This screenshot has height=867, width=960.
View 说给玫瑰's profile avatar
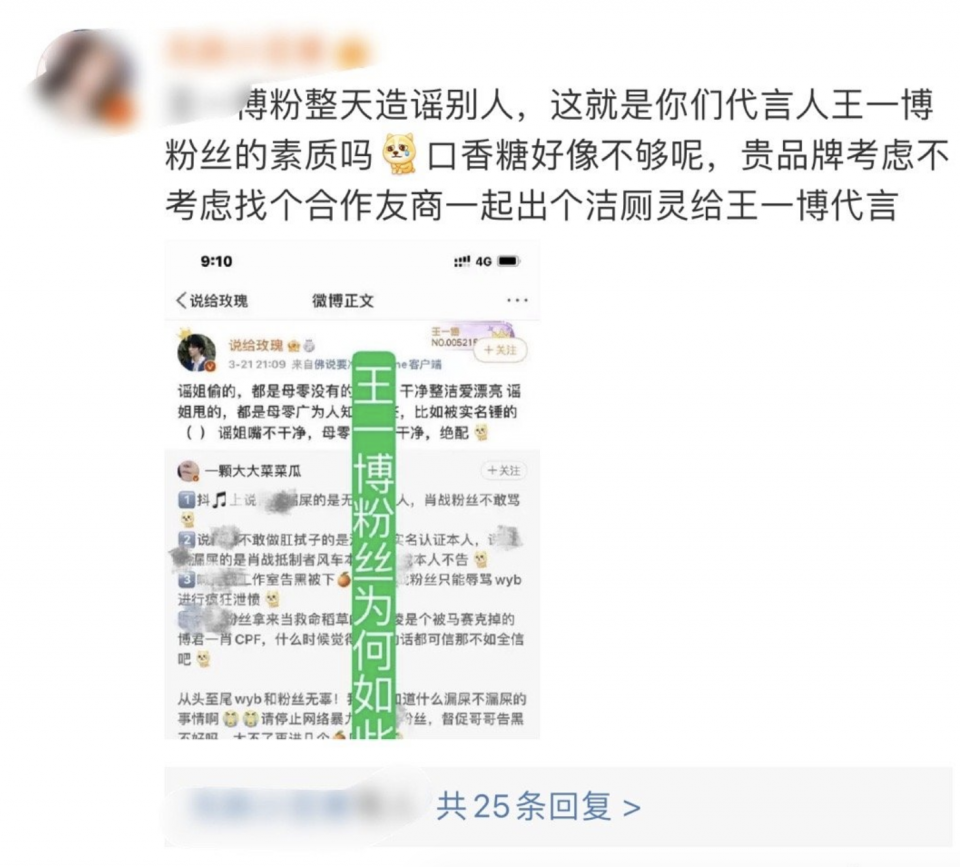(197, 353)
